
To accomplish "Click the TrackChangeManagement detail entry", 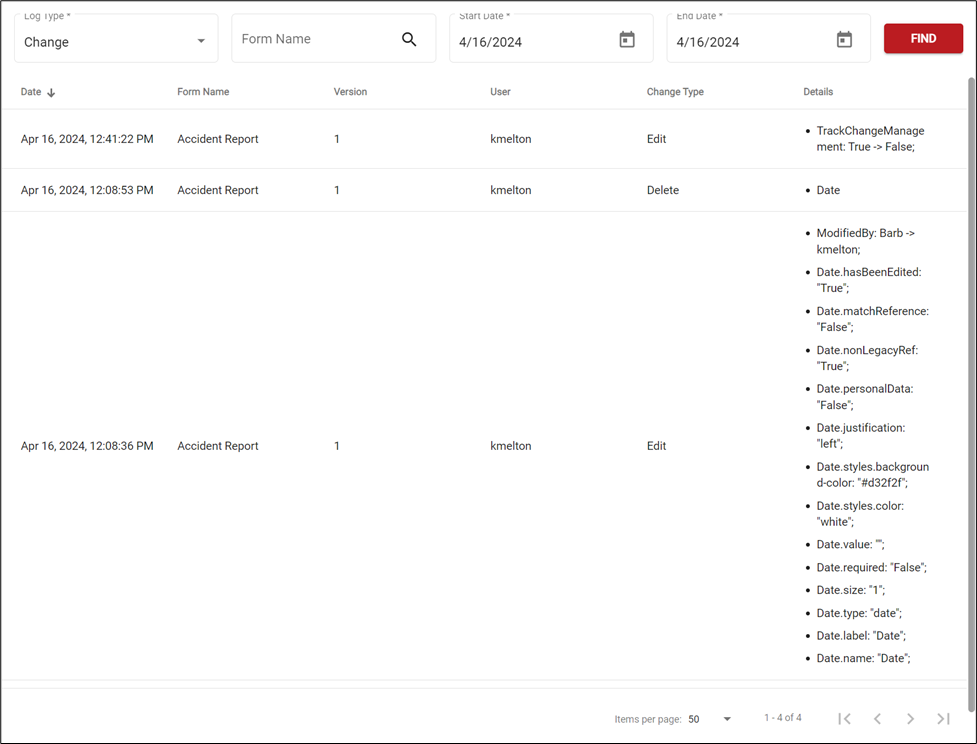I will (870, 139).
